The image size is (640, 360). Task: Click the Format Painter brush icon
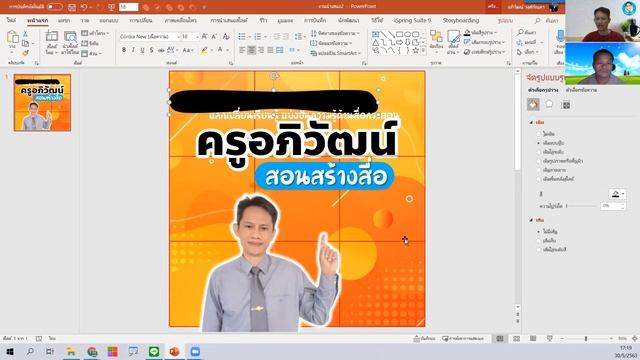(25, 53)
